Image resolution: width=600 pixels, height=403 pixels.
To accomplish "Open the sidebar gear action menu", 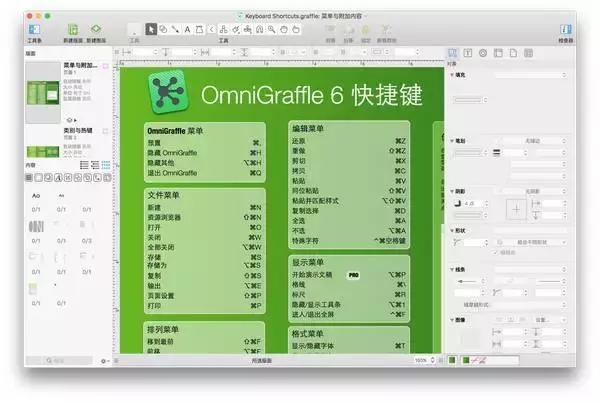I will tap(104, 361).
